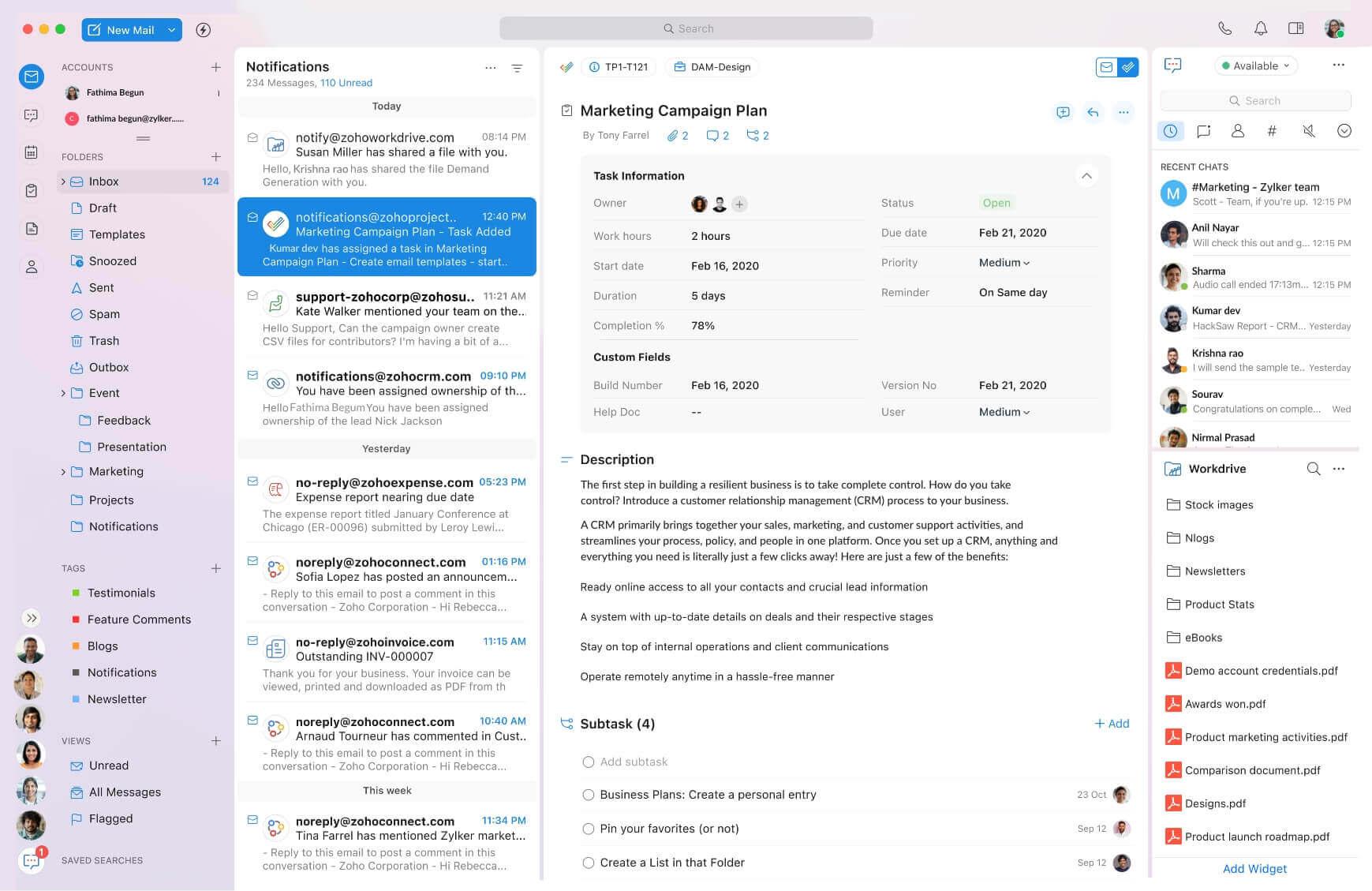1372x891 pixels.
Task: Open the Mail module in left rail
Action: pos(32,77)
